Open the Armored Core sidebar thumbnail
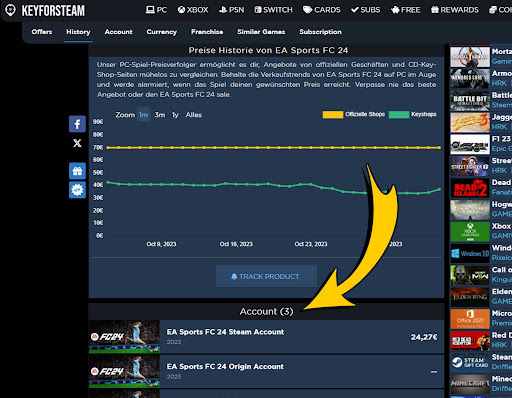This screenshot has height=398, width=512. coord(470,79)
